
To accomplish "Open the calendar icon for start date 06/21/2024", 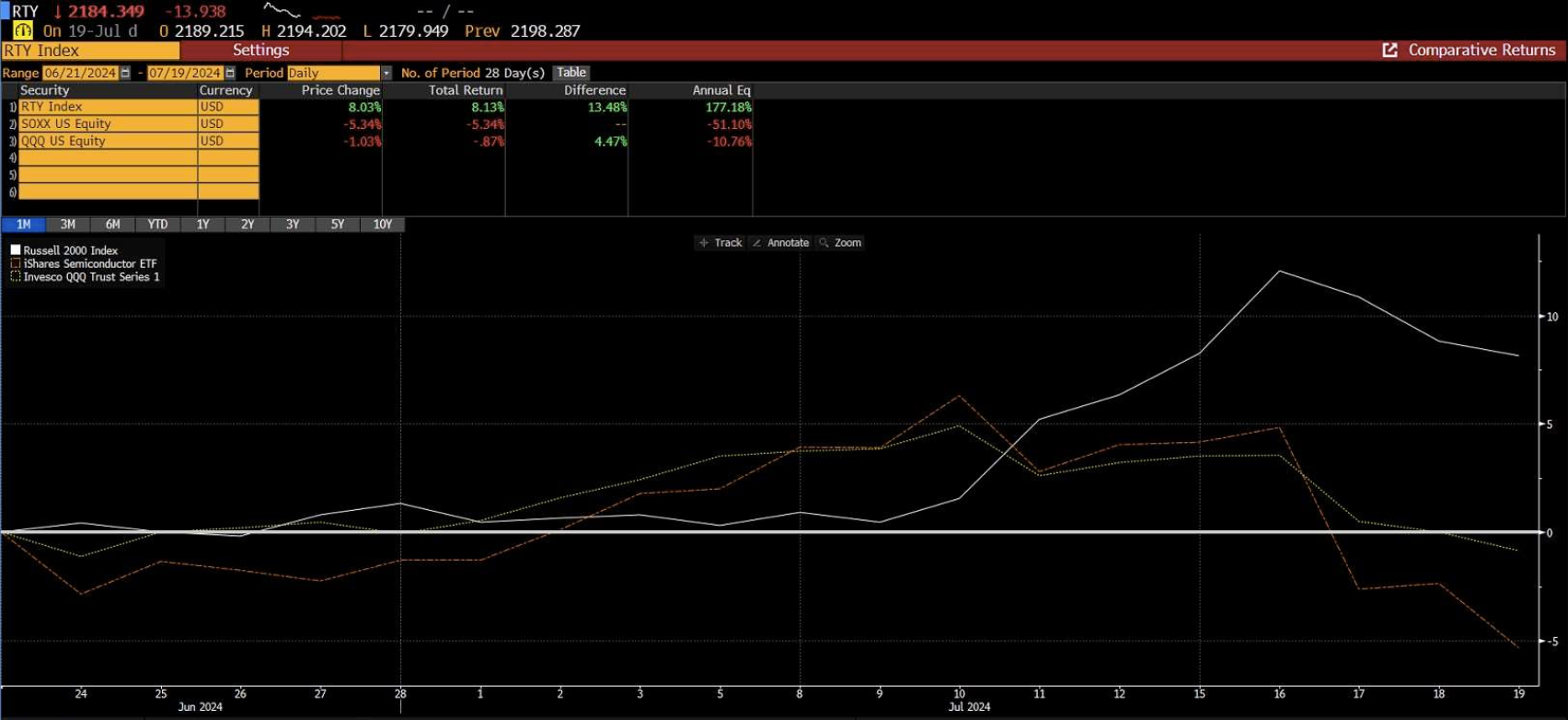I will click(x=126, y=73).
